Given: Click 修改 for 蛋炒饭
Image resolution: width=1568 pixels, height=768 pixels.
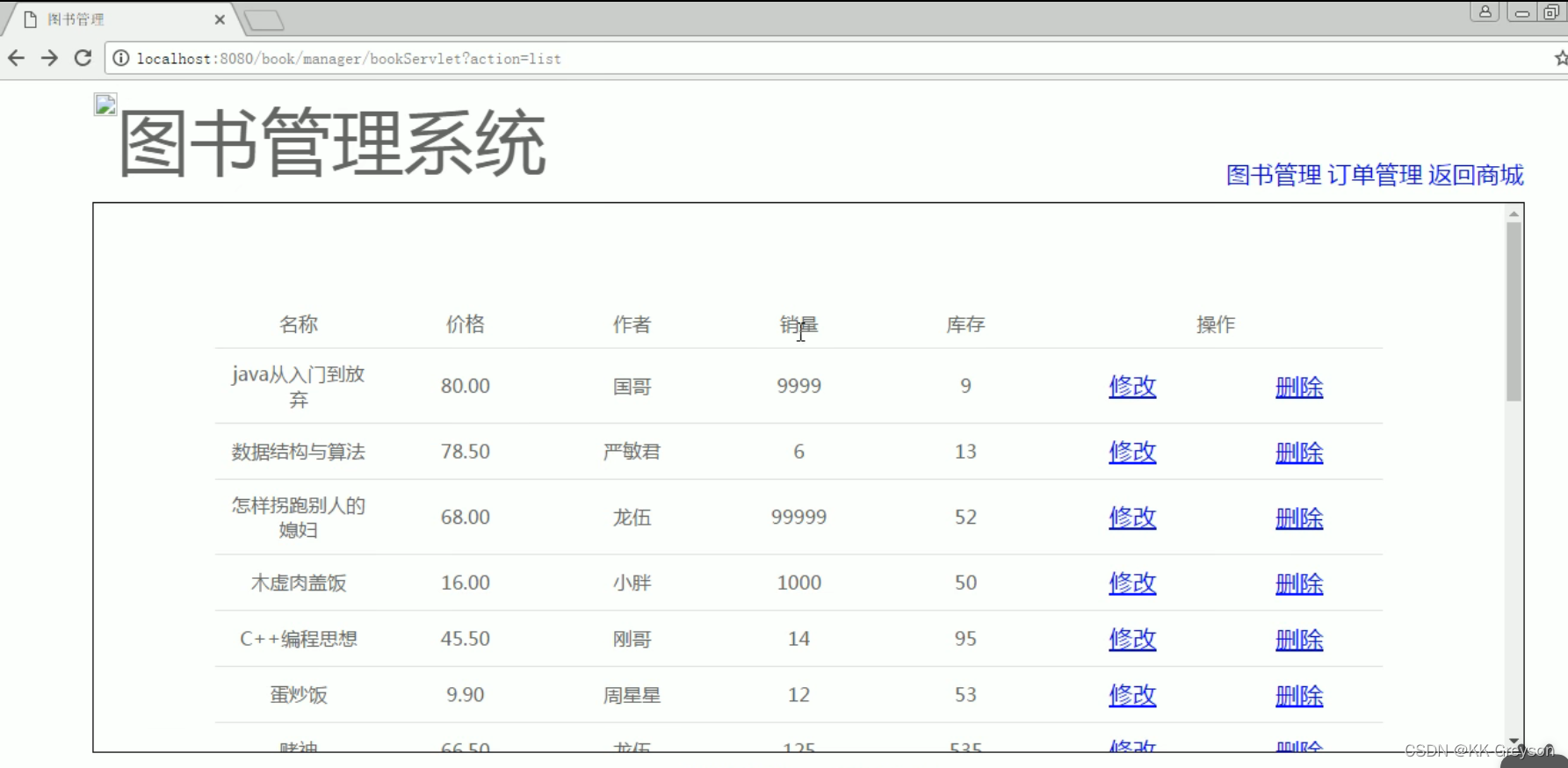Looking at the screenshot, I should tap(1132, 696).
